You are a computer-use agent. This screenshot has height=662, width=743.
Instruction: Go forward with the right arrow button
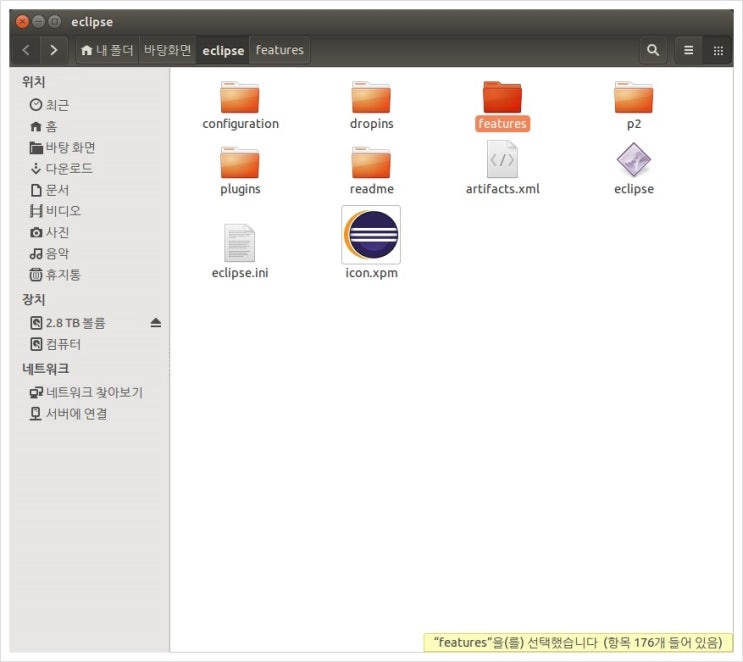[x=53, y=50]
